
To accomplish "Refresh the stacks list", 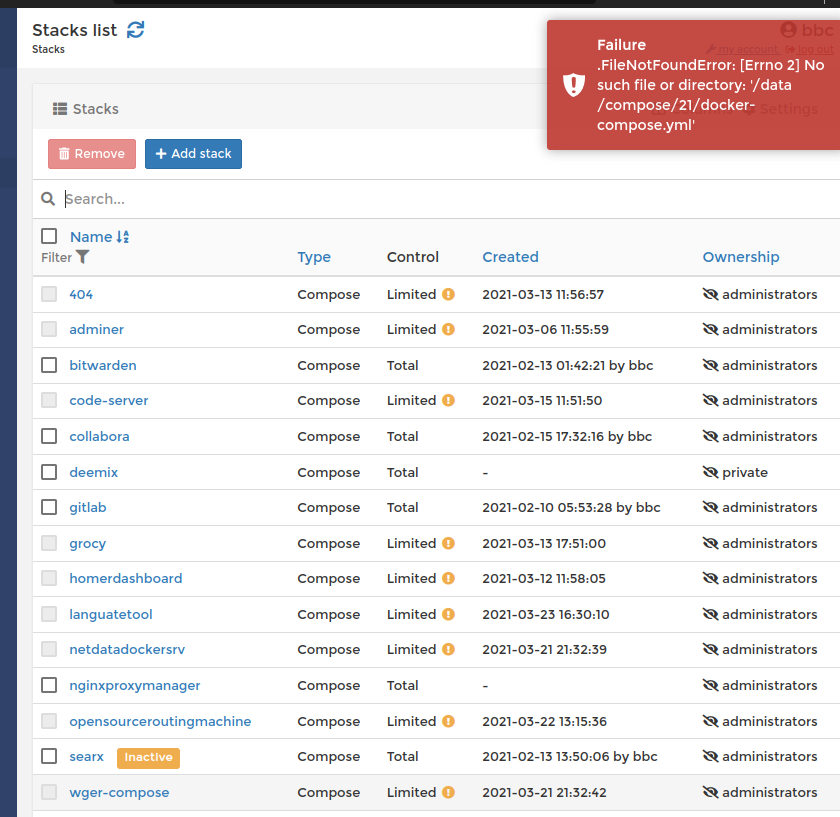I will [135, 29].
